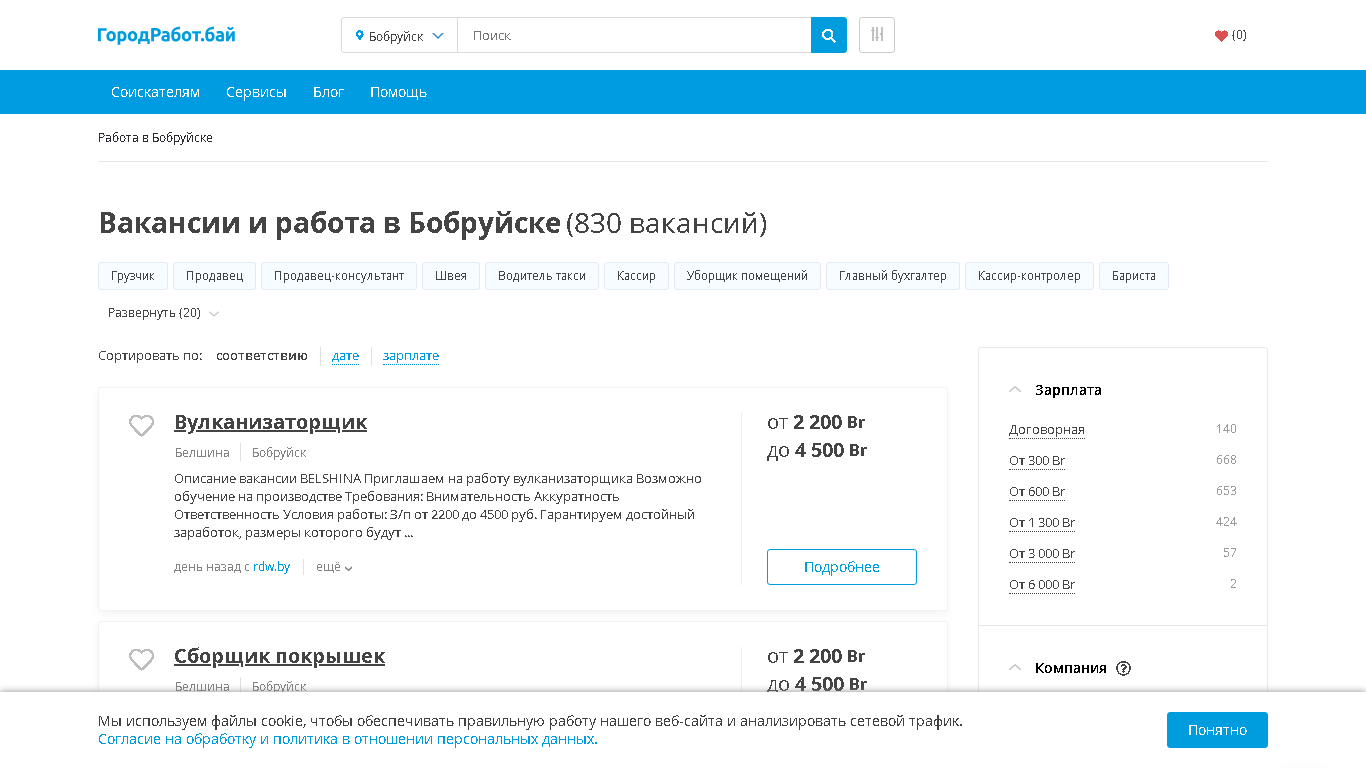Filter salary От 3 000 Br
Screen dimensions: 1366x768
click(1042, 554)
